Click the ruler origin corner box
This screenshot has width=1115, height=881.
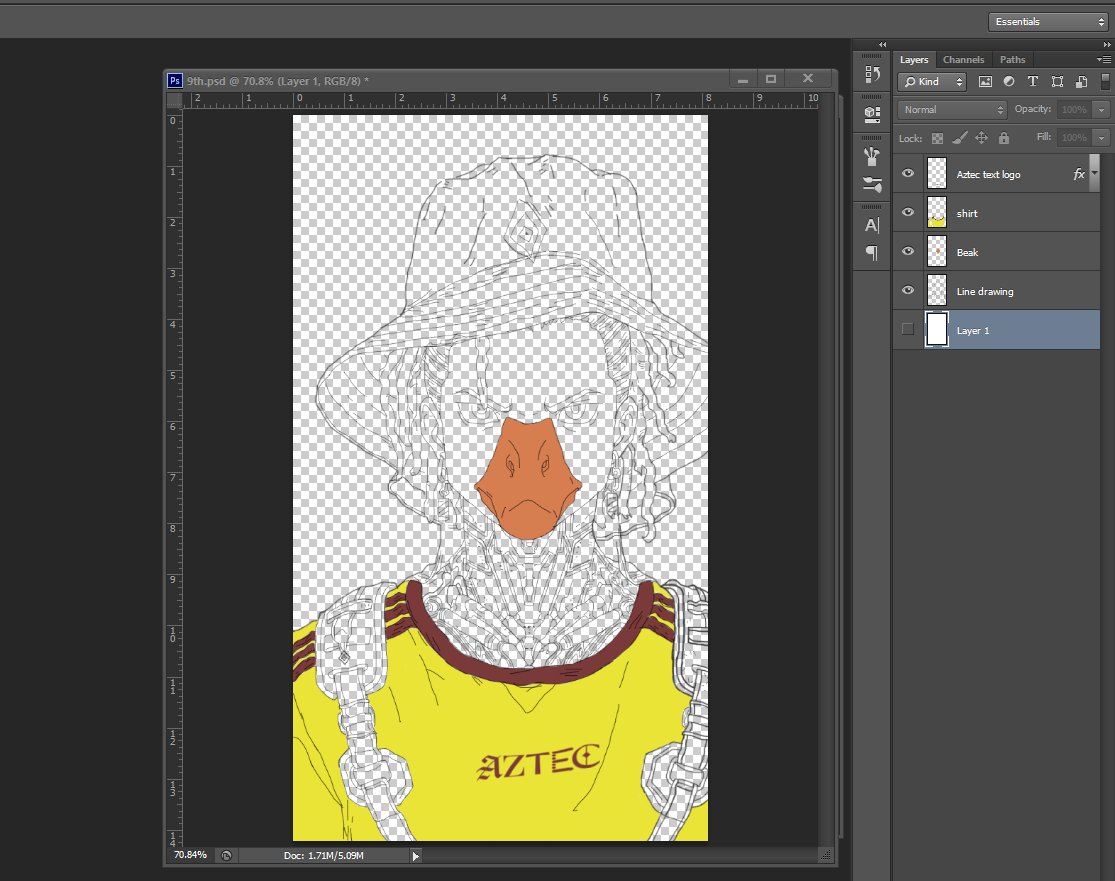coord(174,100)
